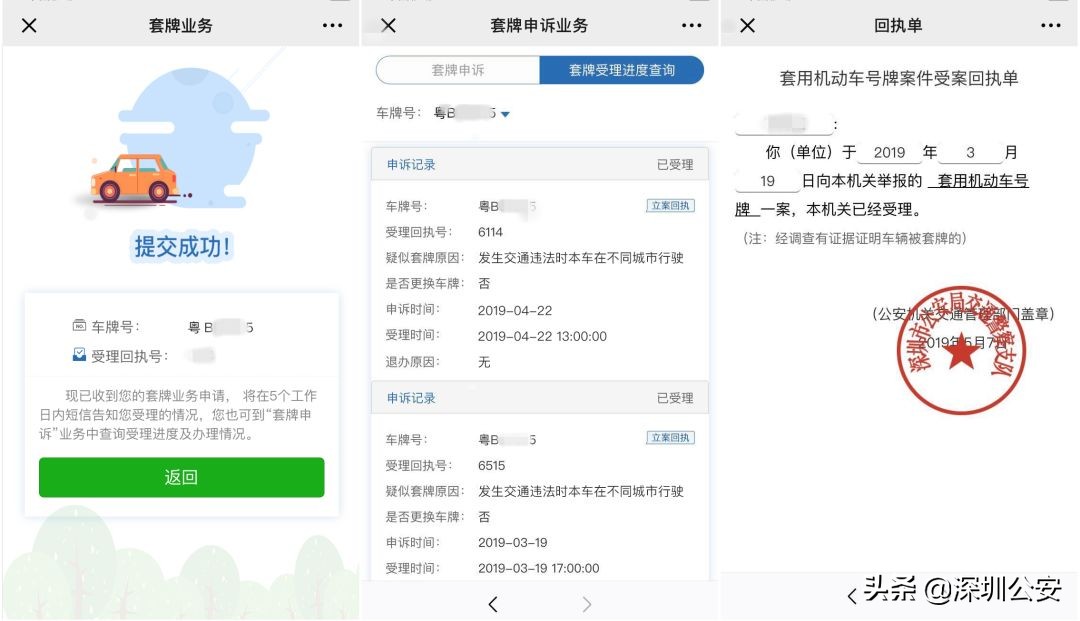Tap the right chevron at the page bottom
1080x621 pixels.
click(x=586, y=604)
